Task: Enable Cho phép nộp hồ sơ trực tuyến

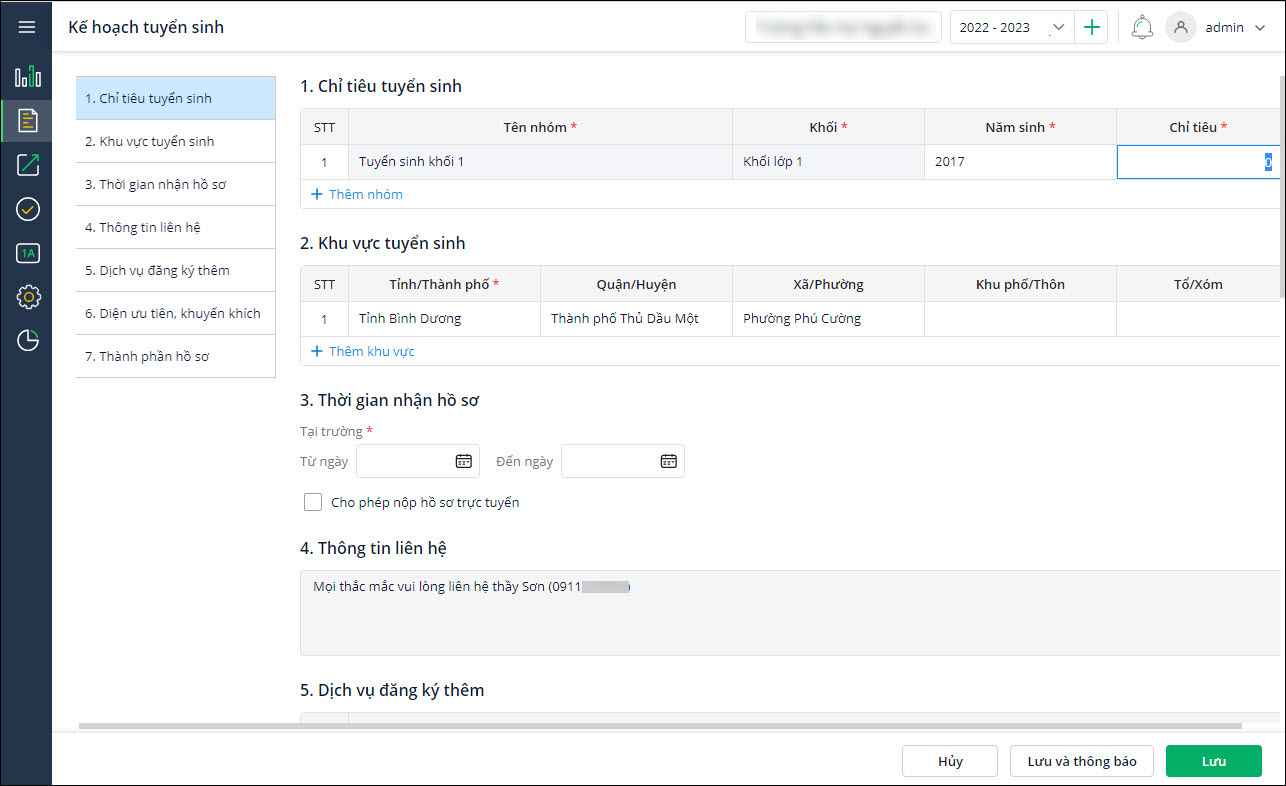Action: pyautogui.click(x=313, y=502)
